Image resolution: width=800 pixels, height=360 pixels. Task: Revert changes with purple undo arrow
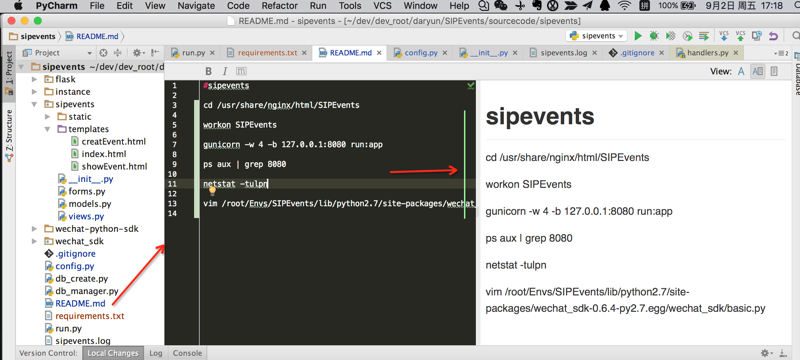[773, 36]
